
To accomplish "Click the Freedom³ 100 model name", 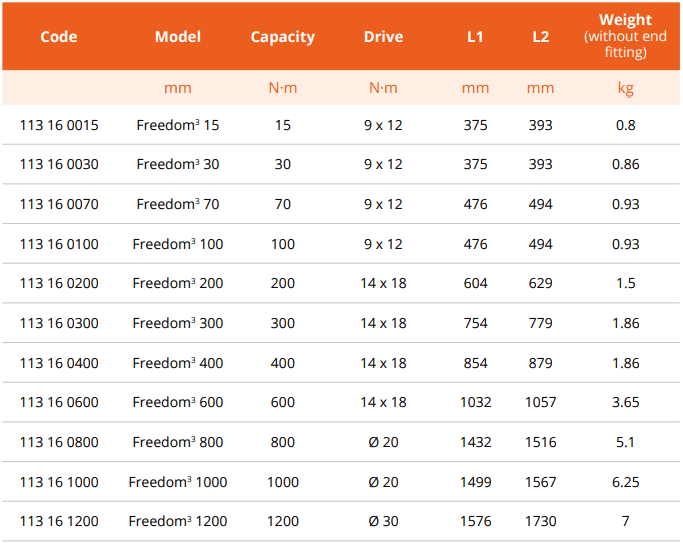I will click(178, 244).
